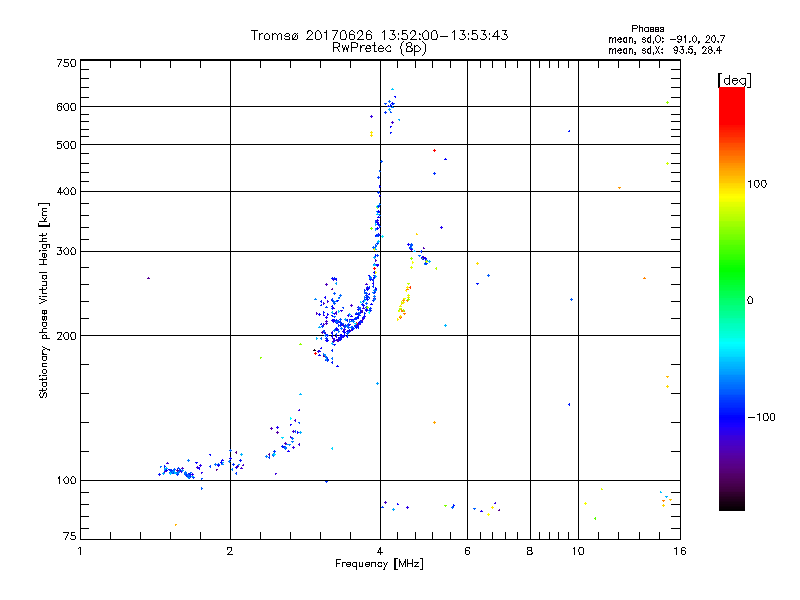Image resolution: width=800 pixels, height=600 pixels.
Task: Click the 'mean, sd,O: -91.0, 20.7' text
Action: click(666, 39)
